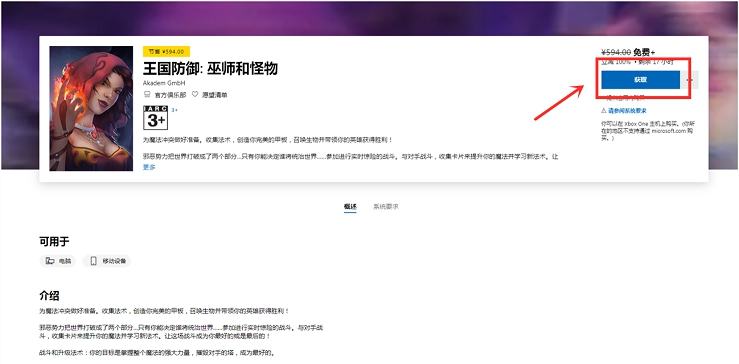
Task: Click the 官方俱乐部 club icon
Action: (147, 94)
